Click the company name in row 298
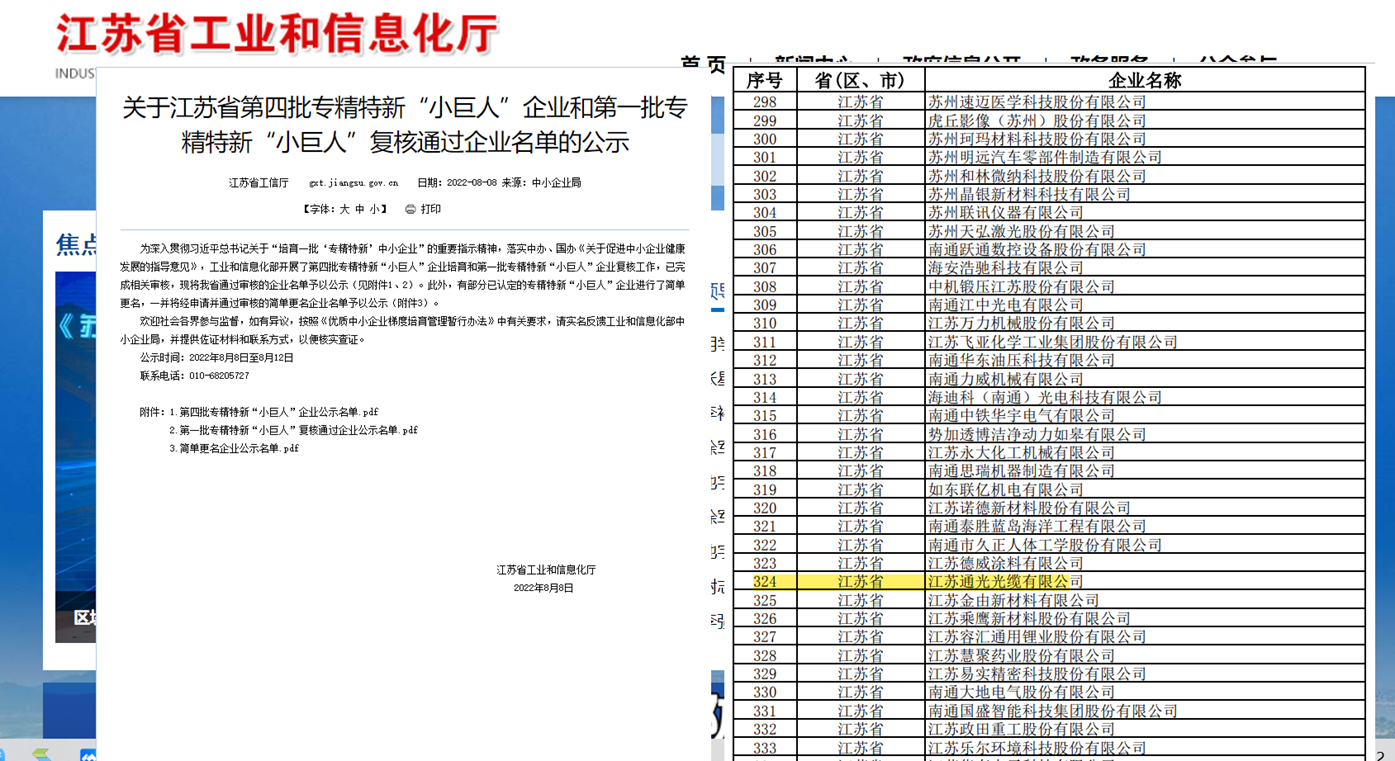1395x761 pixels. (x=1036, y=102)
